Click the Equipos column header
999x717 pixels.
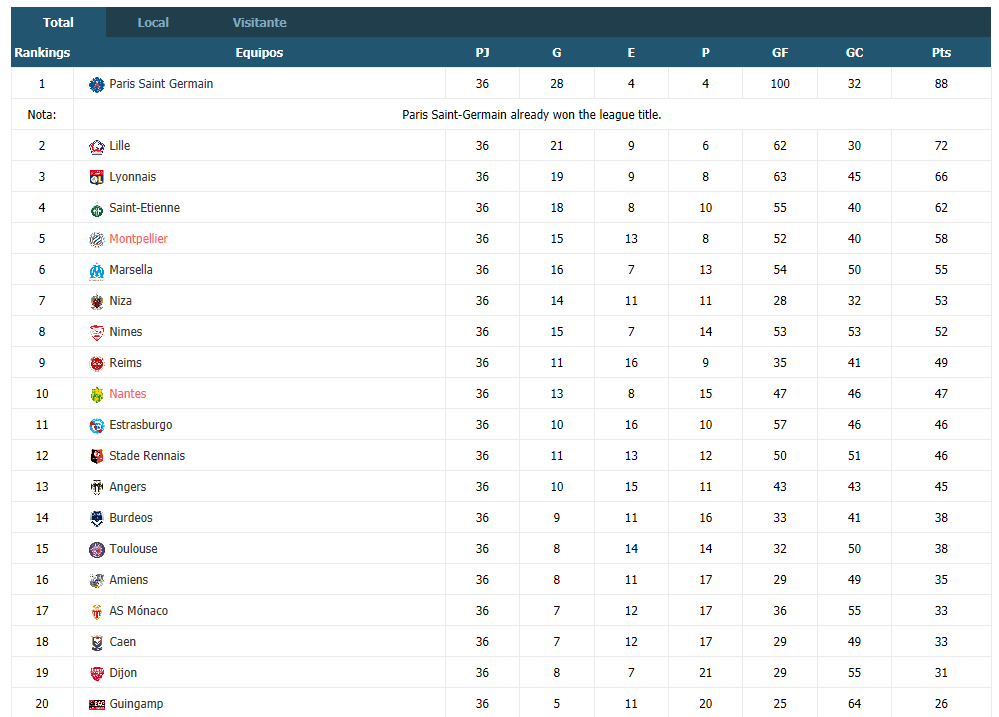[x=259, y=52]
